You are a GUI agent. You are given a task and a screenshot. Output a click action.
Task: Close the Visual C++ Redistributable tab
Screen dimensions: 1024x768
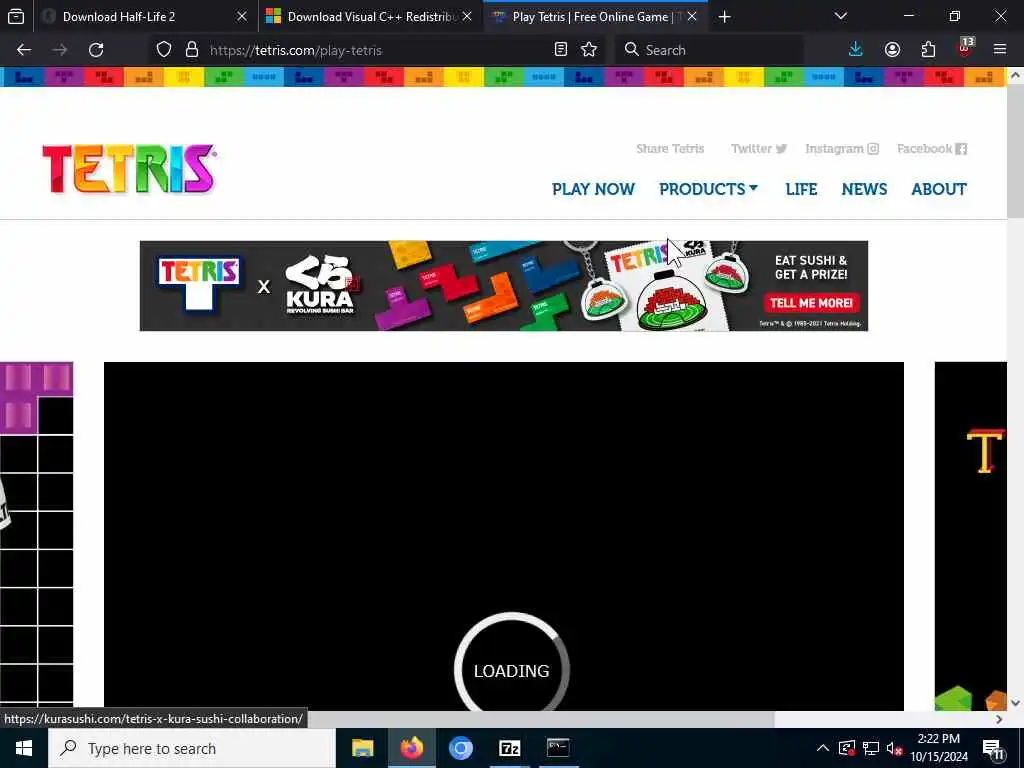point(467,16)
